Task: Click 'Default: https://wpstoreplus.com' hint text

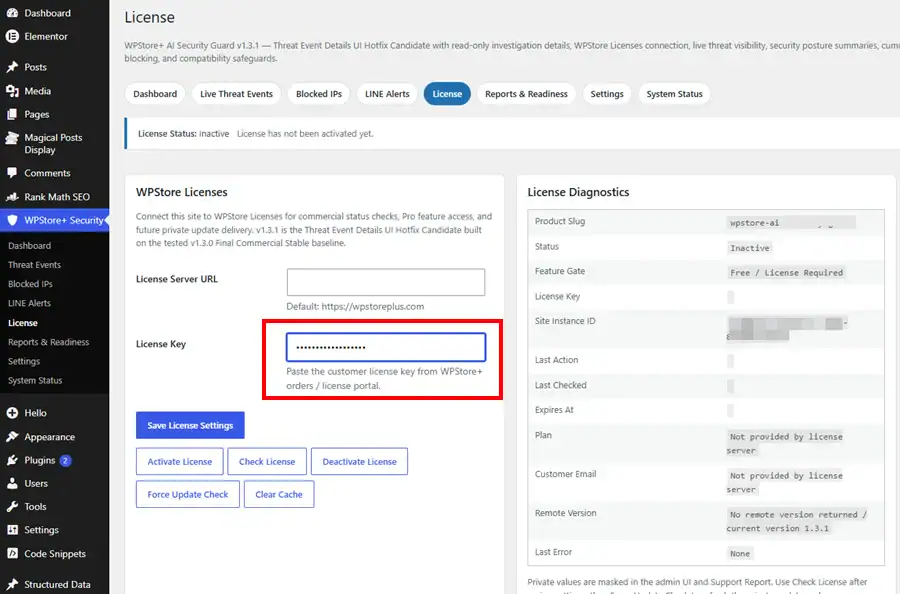Action: 355,306
